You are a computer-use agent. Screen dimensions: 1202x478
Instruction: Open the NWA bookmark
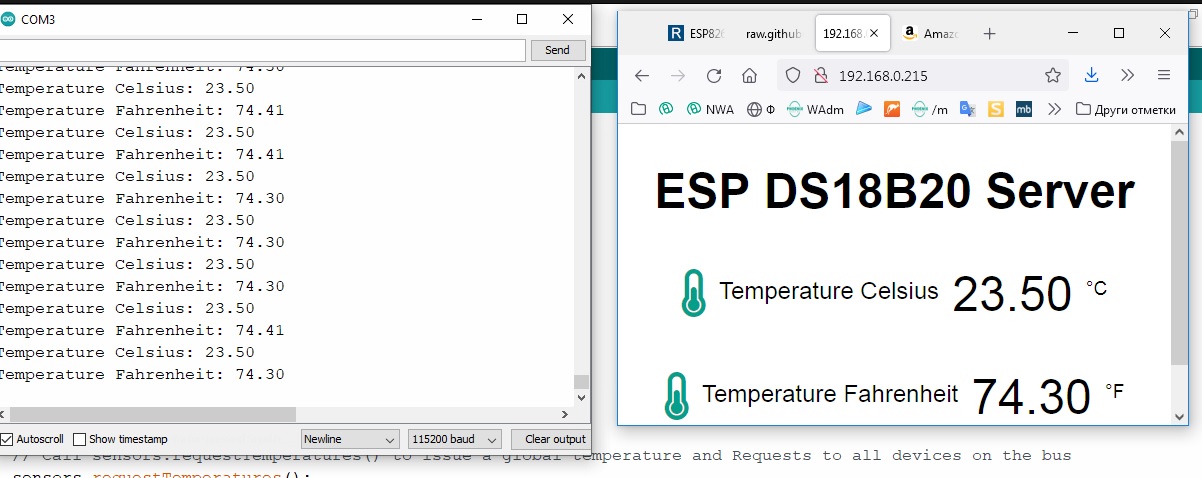[709, 109]
